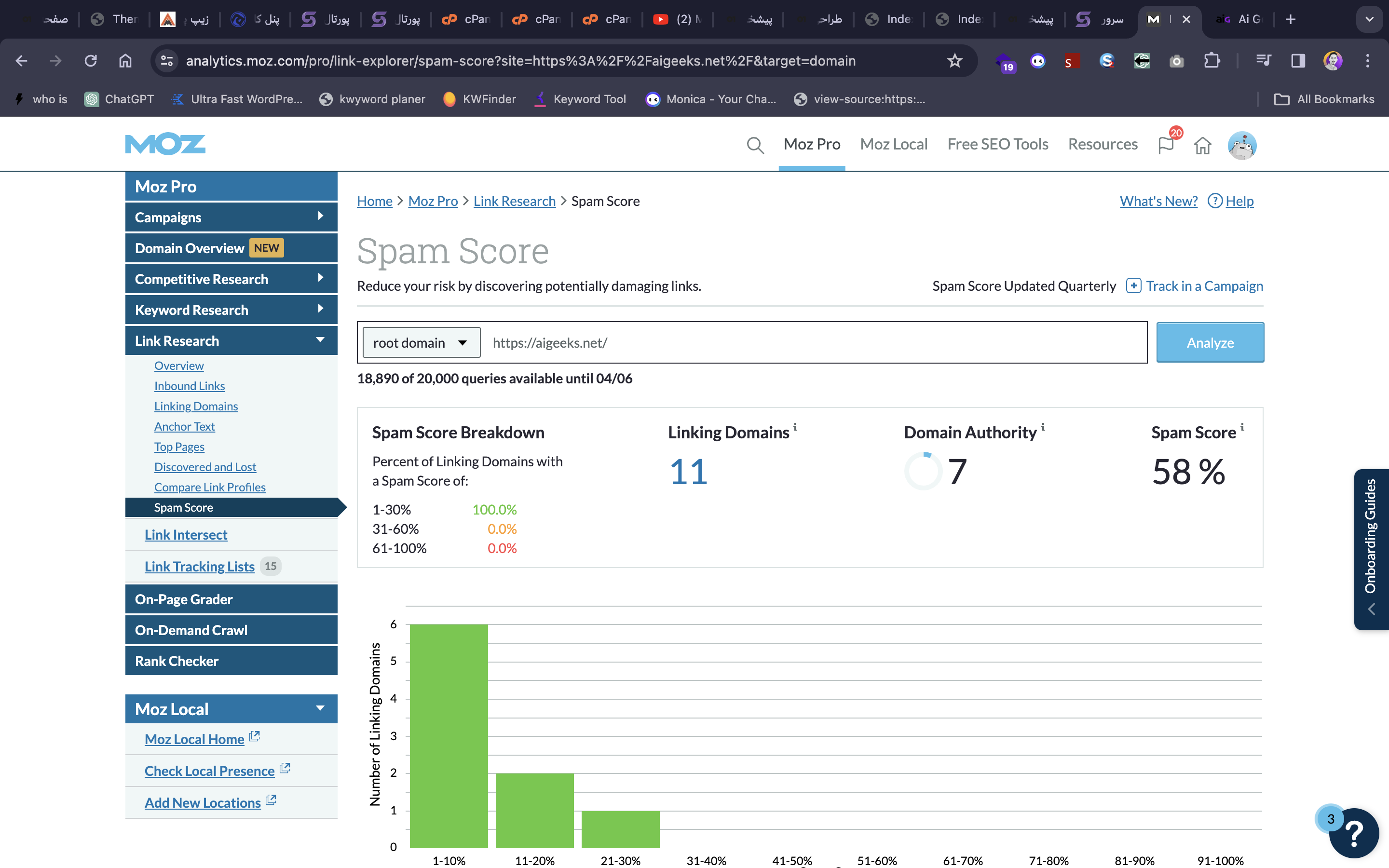The width and height of the screenshot is (1389, 868).
Task: Open the browser extensions puzzle icon
Action: click(1211, 61)
